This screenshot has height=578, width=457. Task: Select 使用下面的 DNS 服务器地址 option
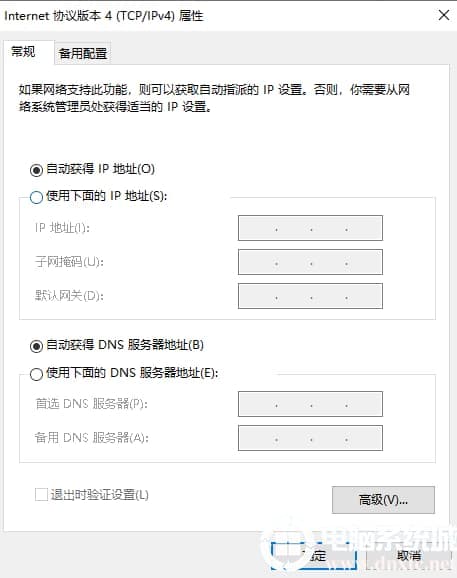point(36,374)
